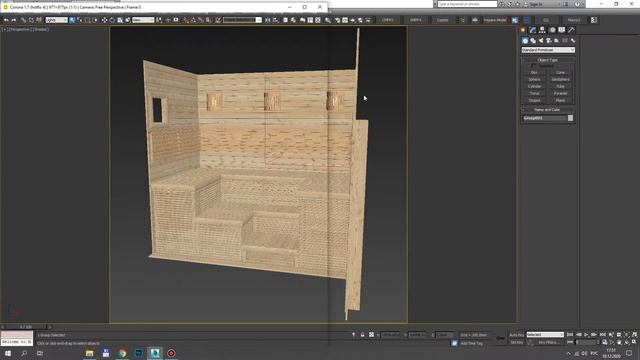Click the Redo arrow in main toolbar
Screen dimensions: 640x360
13,20
